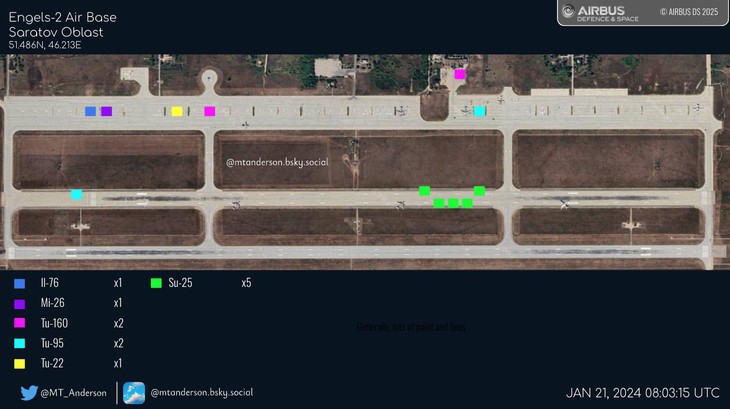Click the Airbus Defence & Space logo
Image resolution: width=730 pixels, height=409 pixels.
click(601, 13)
